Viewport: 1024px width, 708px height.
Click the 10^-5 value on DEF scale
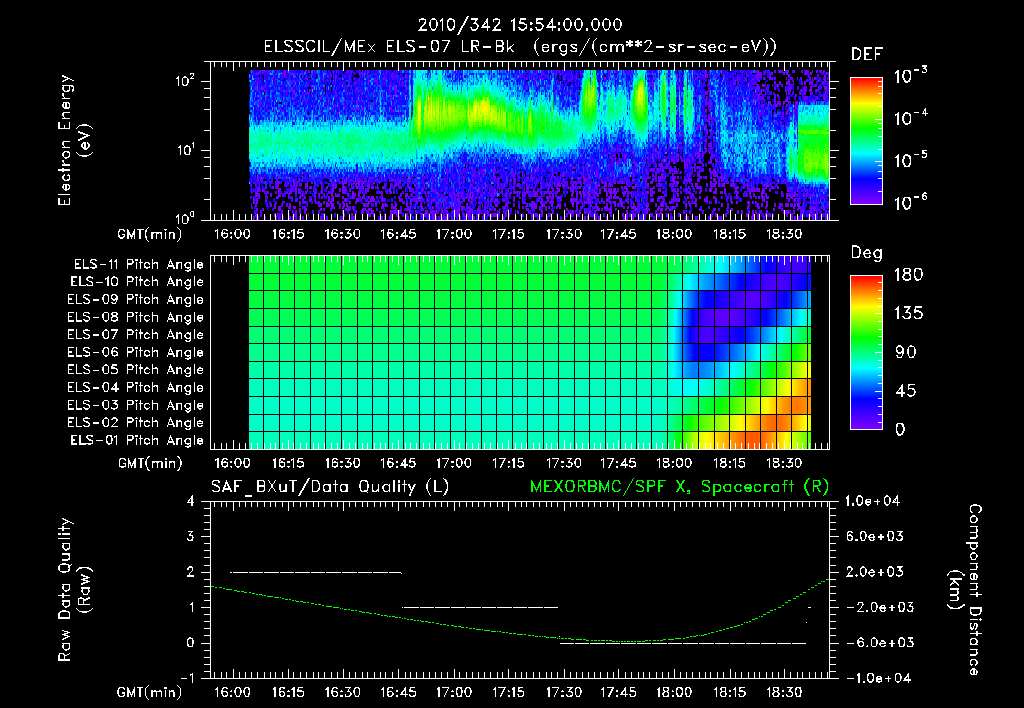point(911,160)
